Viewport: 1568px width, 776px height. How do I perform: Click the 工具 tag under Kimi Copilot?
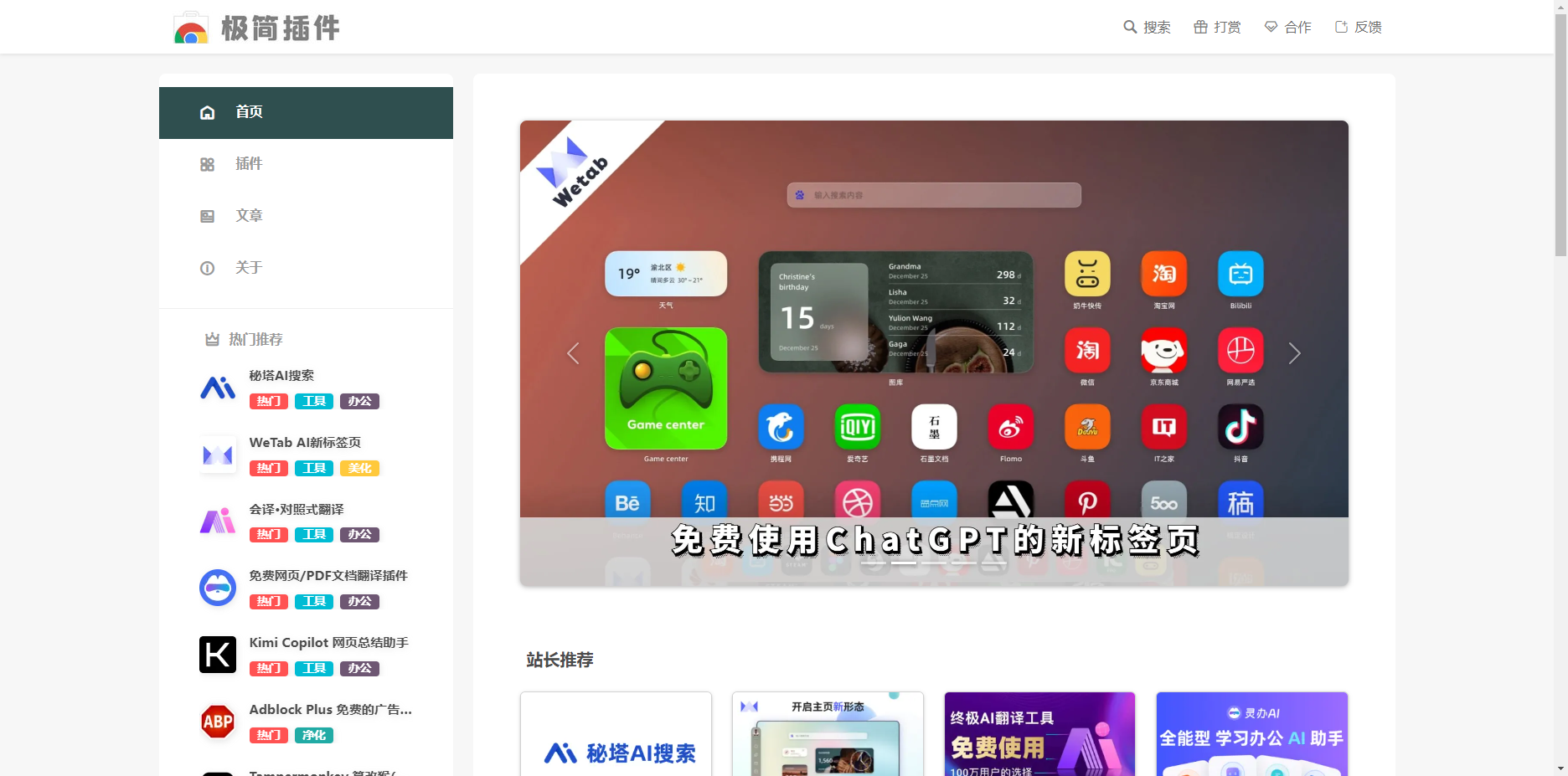(314, 669)
